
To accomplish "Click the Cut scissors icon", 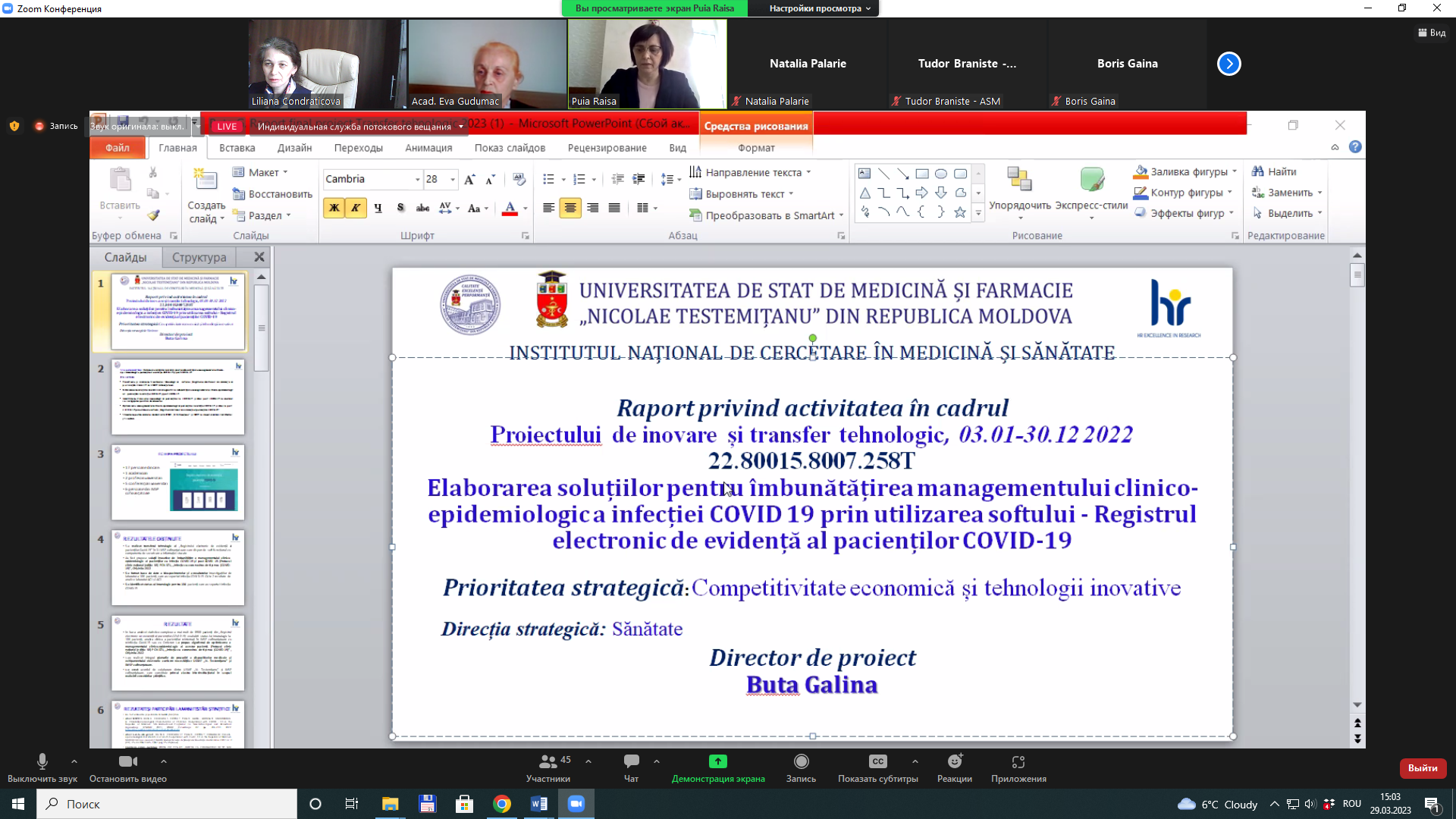I will point(153,172).
